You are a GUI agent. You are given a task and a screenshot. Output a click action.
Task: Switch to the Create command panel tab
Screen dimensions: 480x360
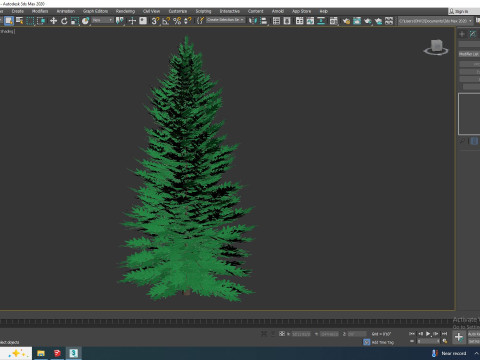462,34
